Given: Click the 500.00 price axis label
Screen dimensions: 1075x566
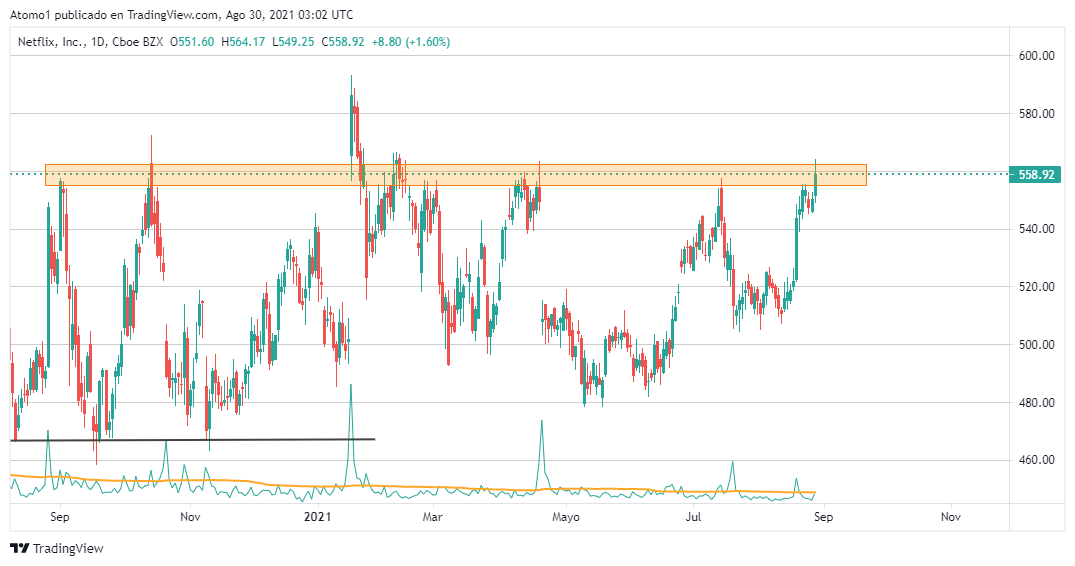Looking at the screenshot, I should [x=1036, y=345].
